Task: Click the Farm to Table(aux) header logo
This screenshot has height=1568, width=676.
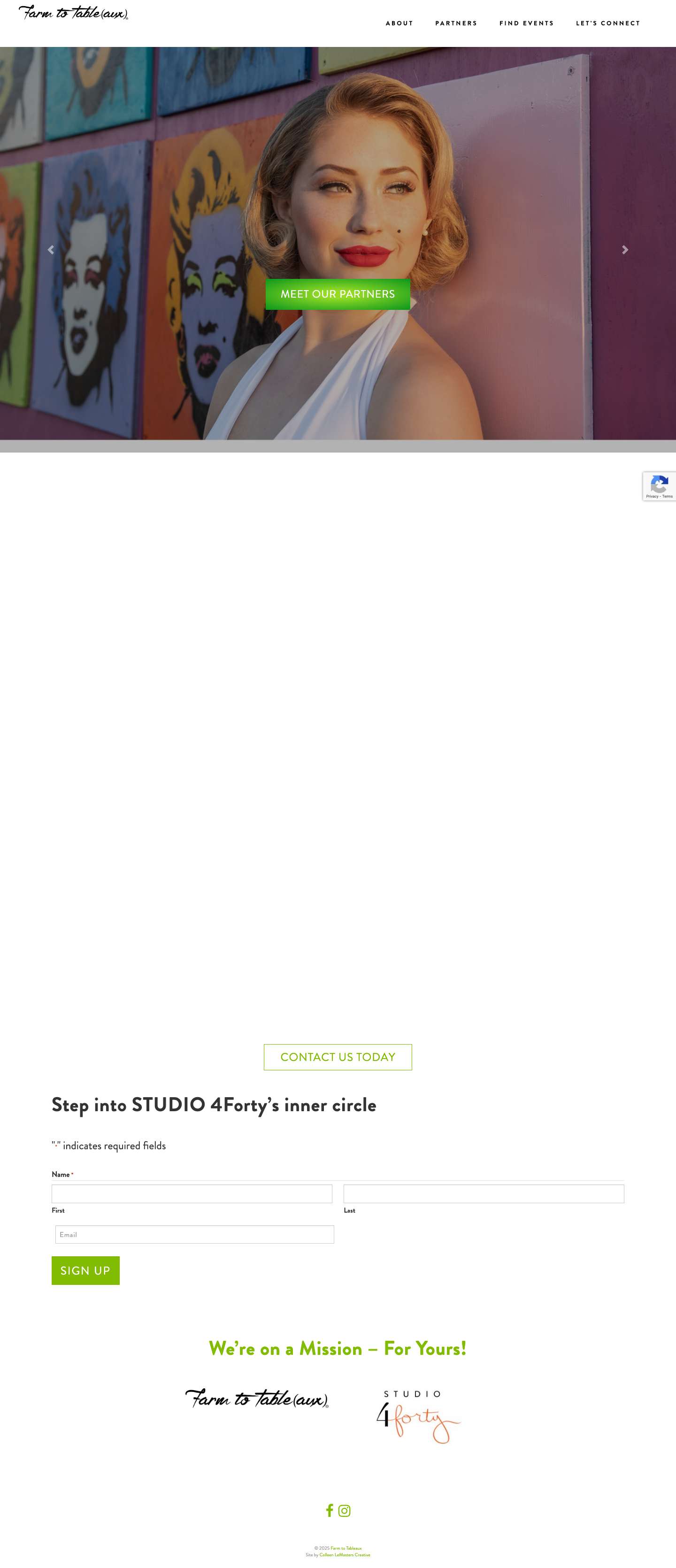Action: coord(74,13)
